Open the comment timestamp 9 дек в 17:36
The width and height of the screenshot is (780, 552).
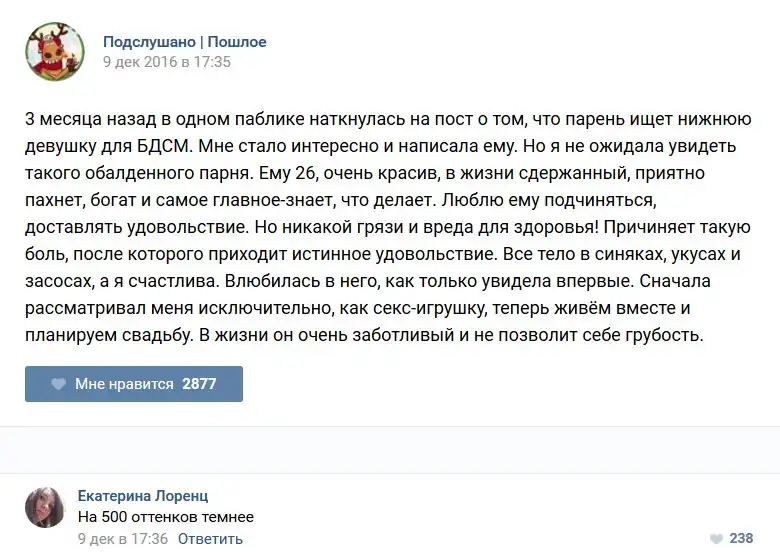click(124, 539)
